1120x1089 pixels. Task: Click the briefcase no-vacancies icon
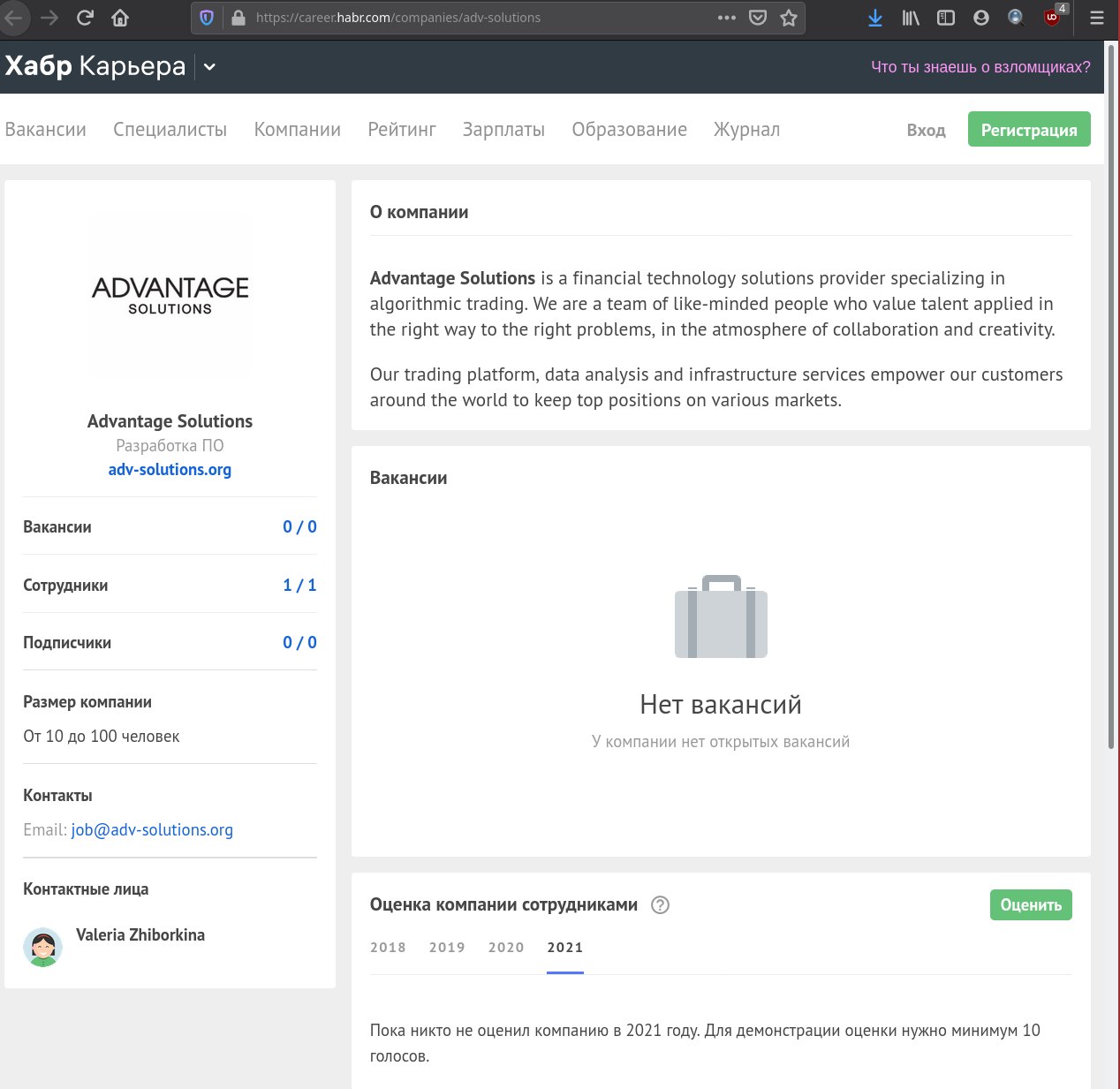click(x=721, y=616)
